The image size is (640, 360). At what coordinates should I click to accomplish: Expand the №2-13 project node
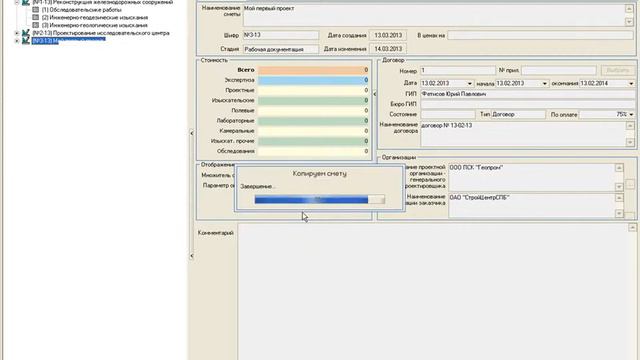[17, 33]
